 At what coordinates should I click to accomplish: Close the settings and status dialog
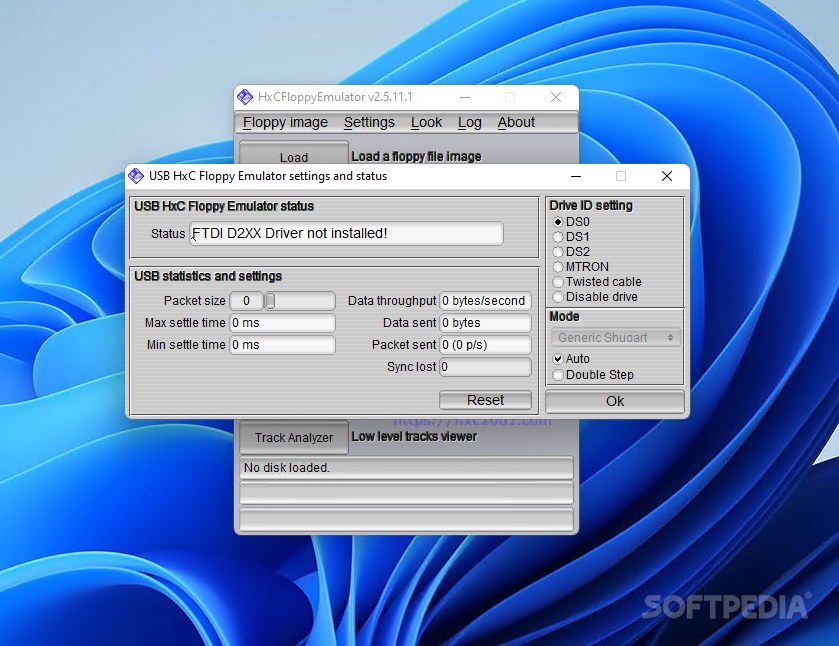667,176
